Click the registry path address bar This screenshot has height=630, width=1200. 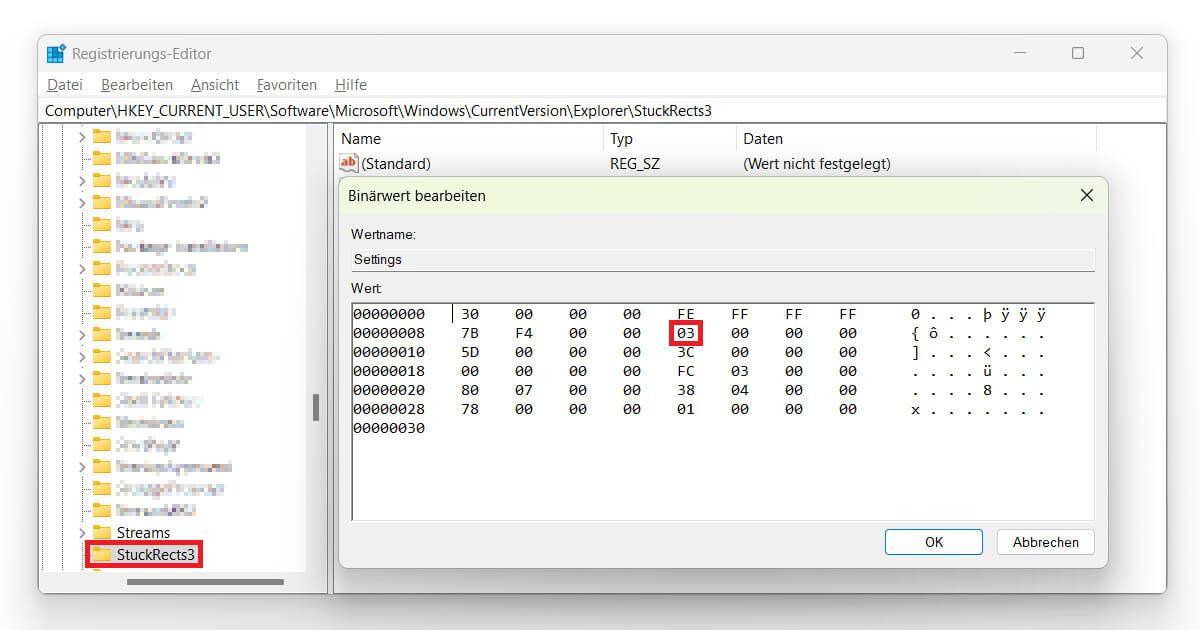(x=600, y=110)
